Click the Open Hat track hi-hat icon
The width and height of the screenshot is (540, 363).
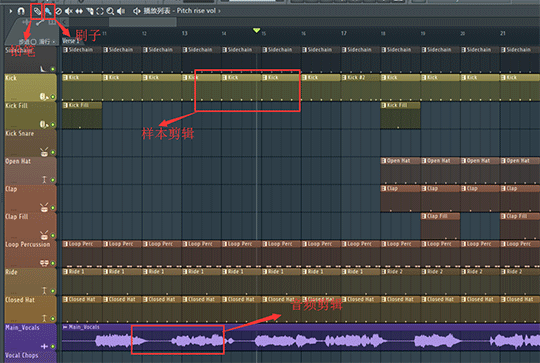44,179
